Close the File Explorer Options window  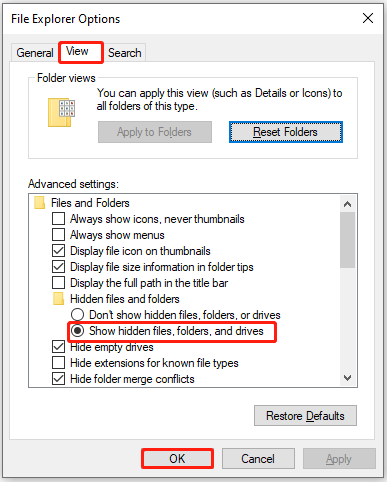[368, 18]
